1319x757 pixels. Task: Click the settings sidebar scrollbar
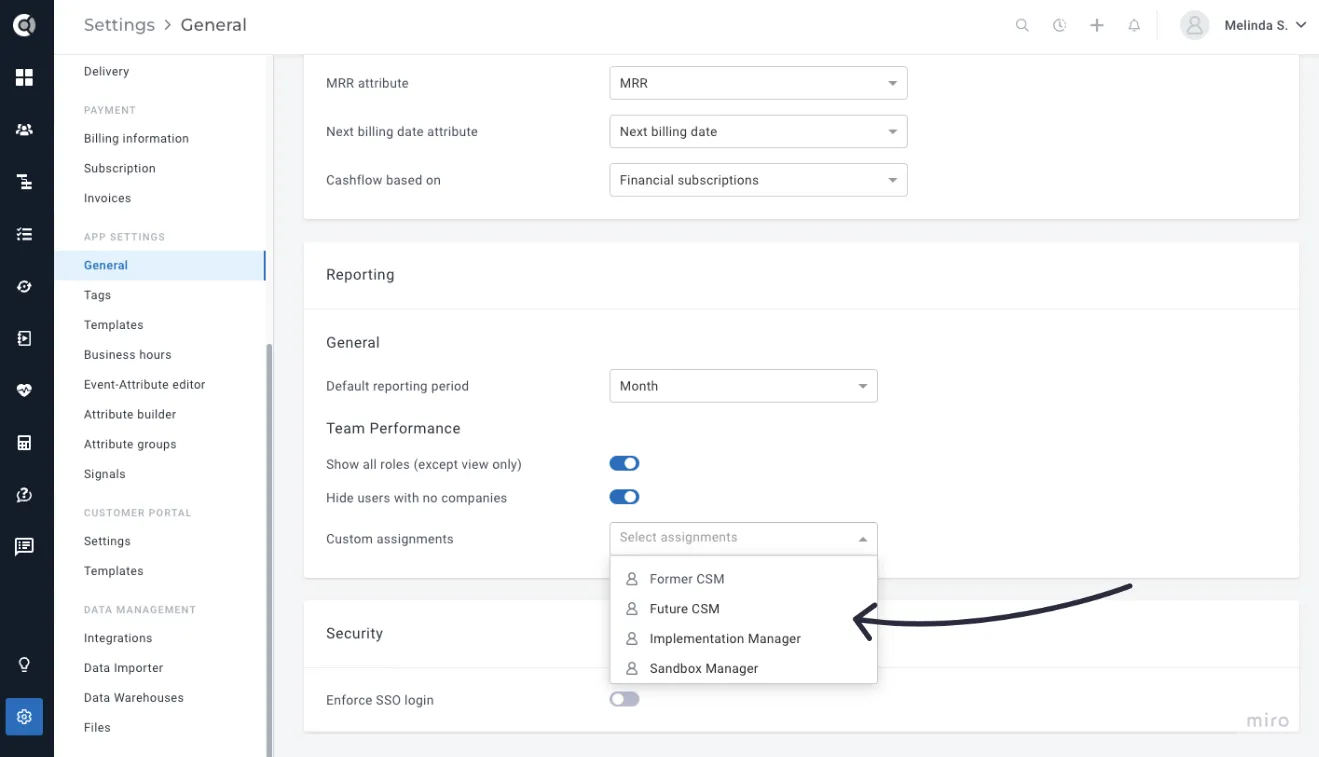[x=268, y=550]
